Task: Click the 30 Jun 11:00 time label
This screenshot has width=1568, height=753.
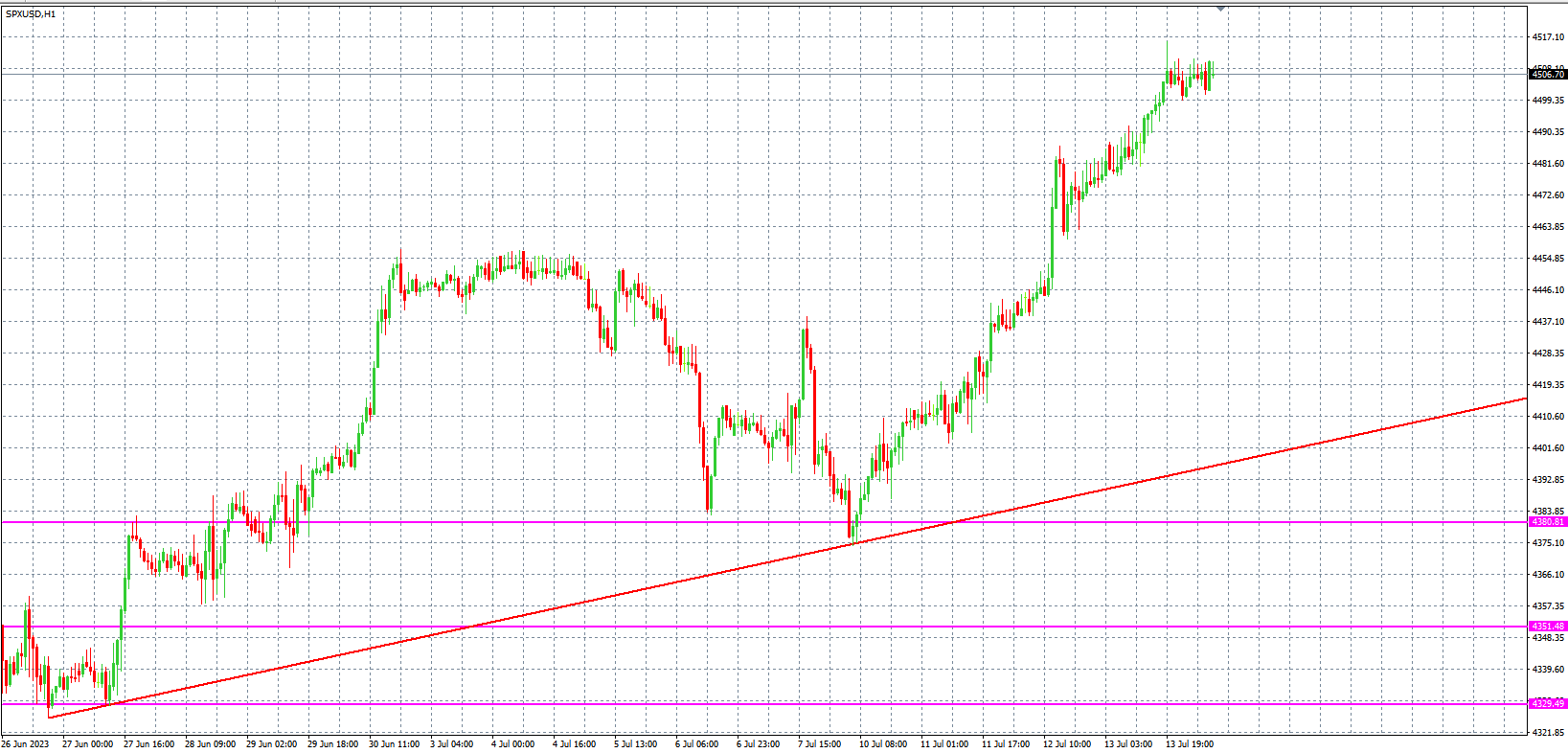Action: coord(394,743)
